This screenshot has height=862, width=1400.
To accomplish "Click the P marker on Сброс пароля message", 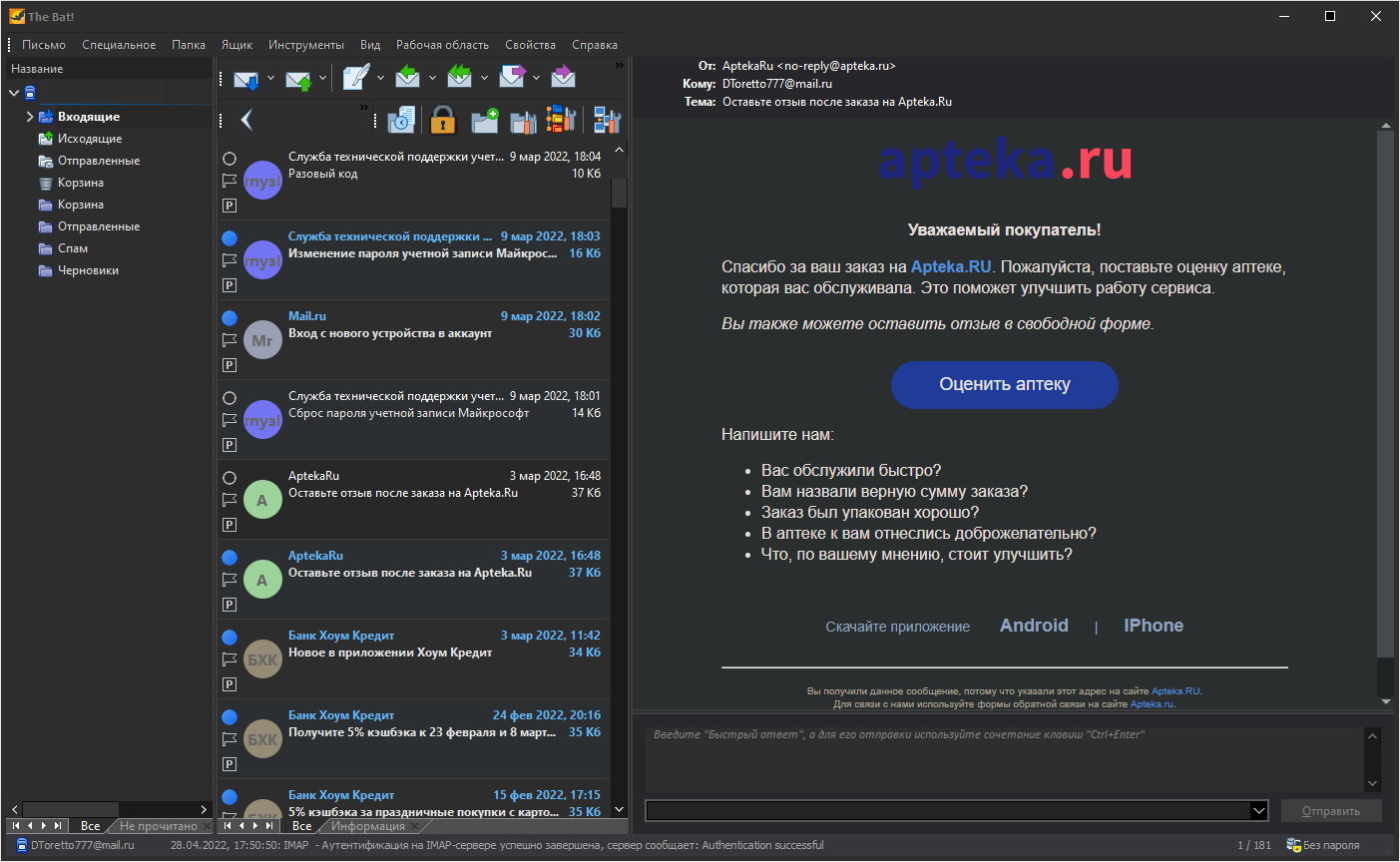I will [230, 445].
